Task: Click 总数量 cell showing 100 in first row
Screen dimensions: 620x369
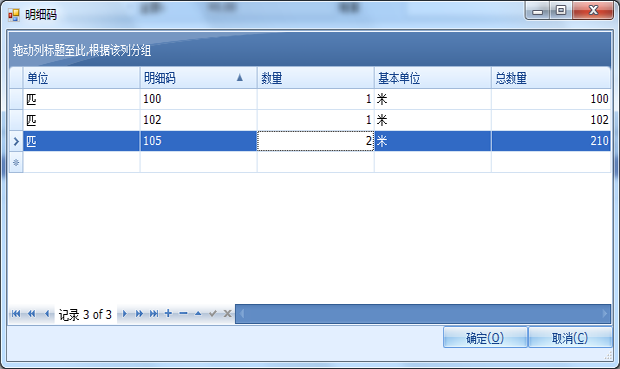Action: (551, 99)
